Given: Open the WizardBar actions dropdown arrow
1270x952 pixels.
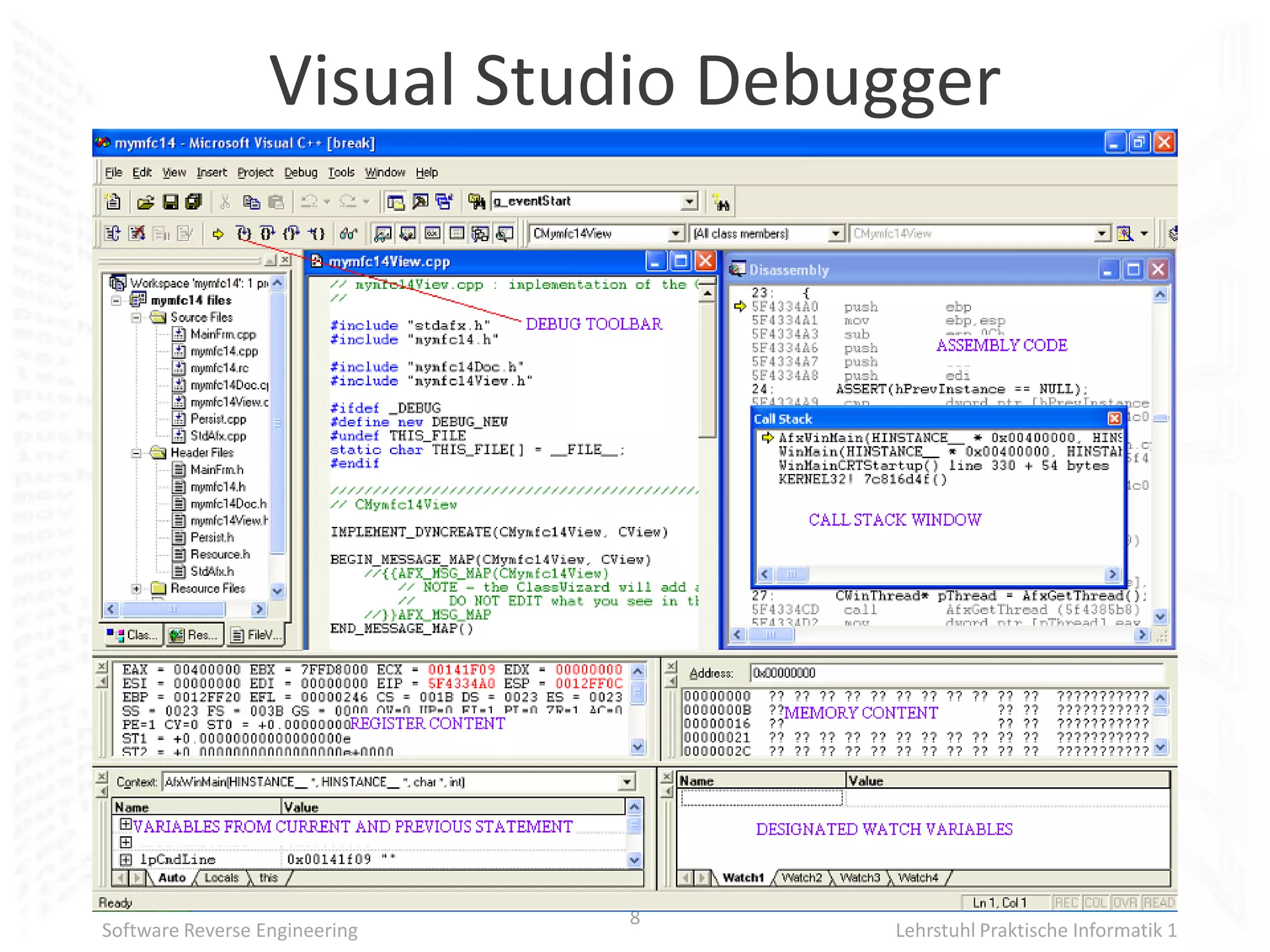Looking at the screenshot, I should point(1143,234).
